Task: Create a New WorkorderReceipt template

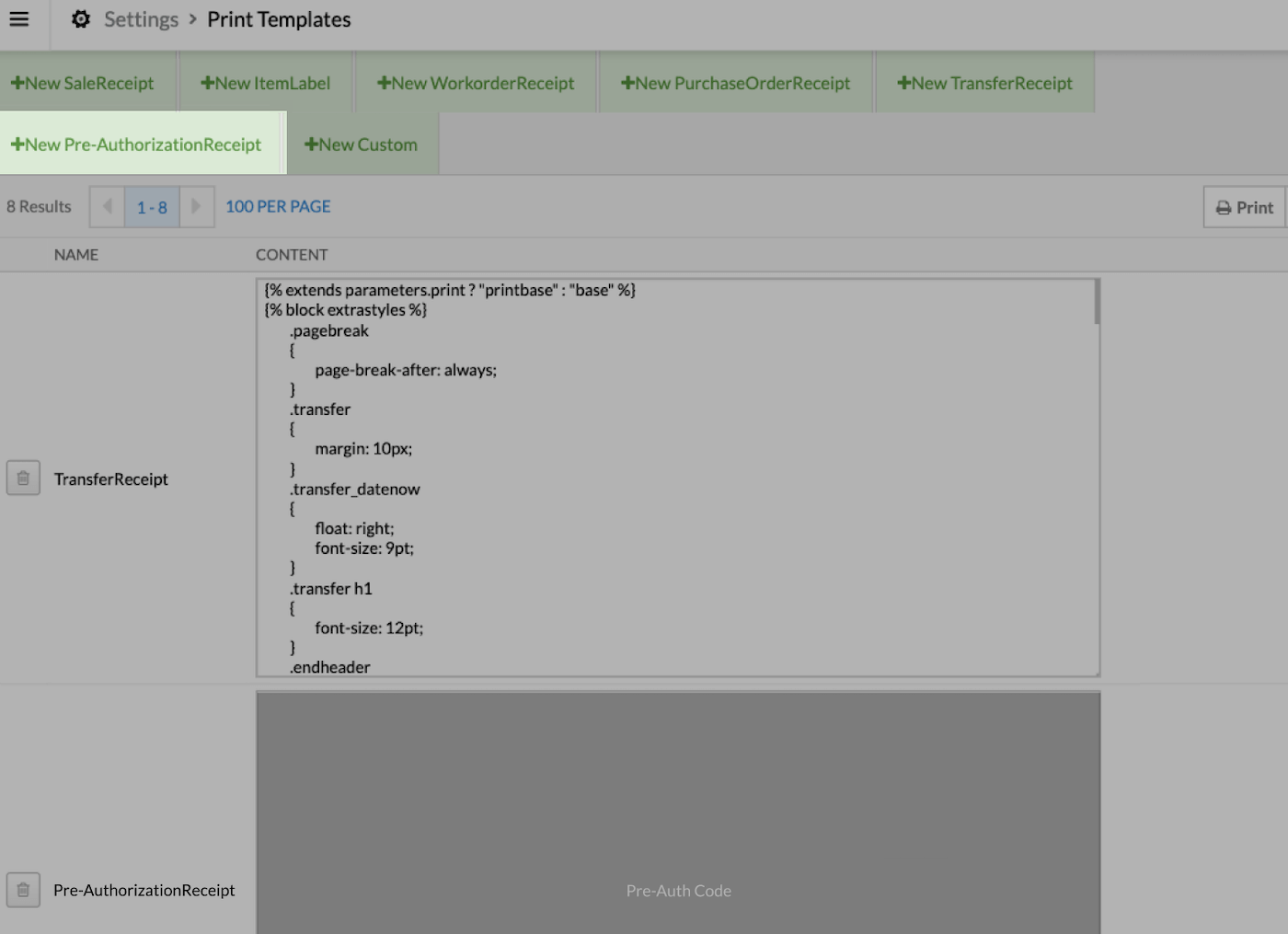Action: (x=476, y=82)
